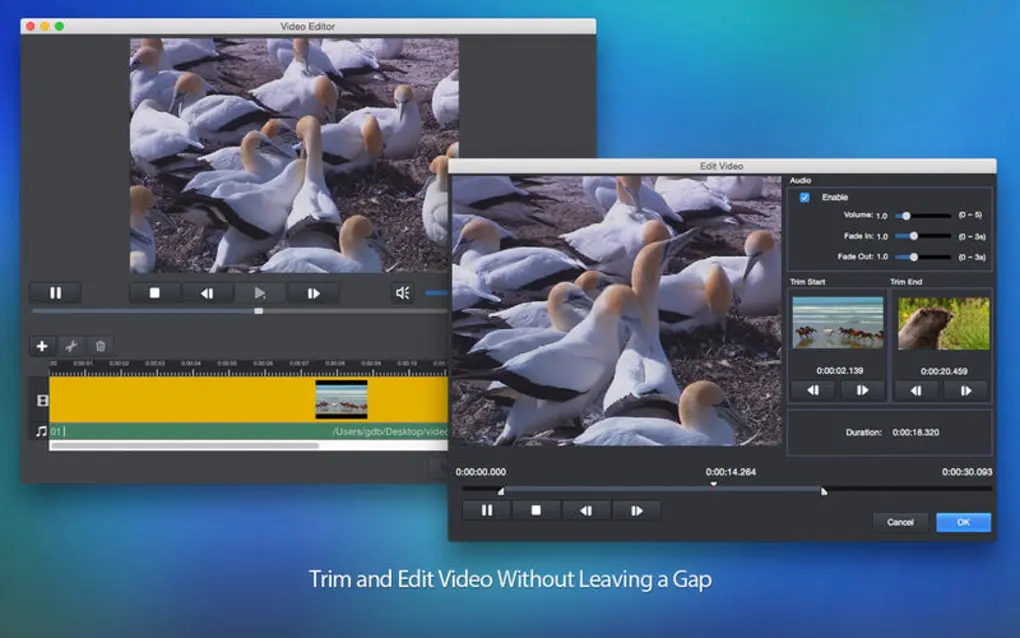
Task: Click the stop icon in Video Editor
Action: 156,292
